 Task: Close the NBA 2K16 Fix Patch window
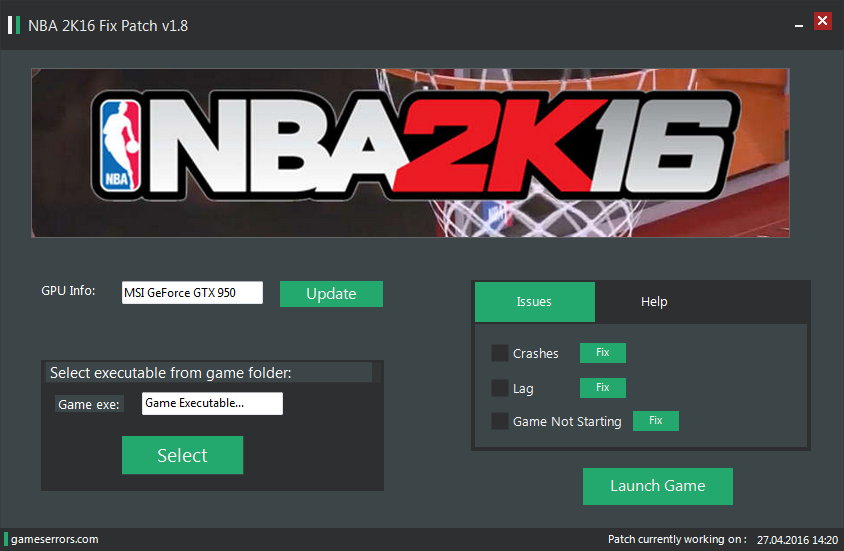coord(822,21)
